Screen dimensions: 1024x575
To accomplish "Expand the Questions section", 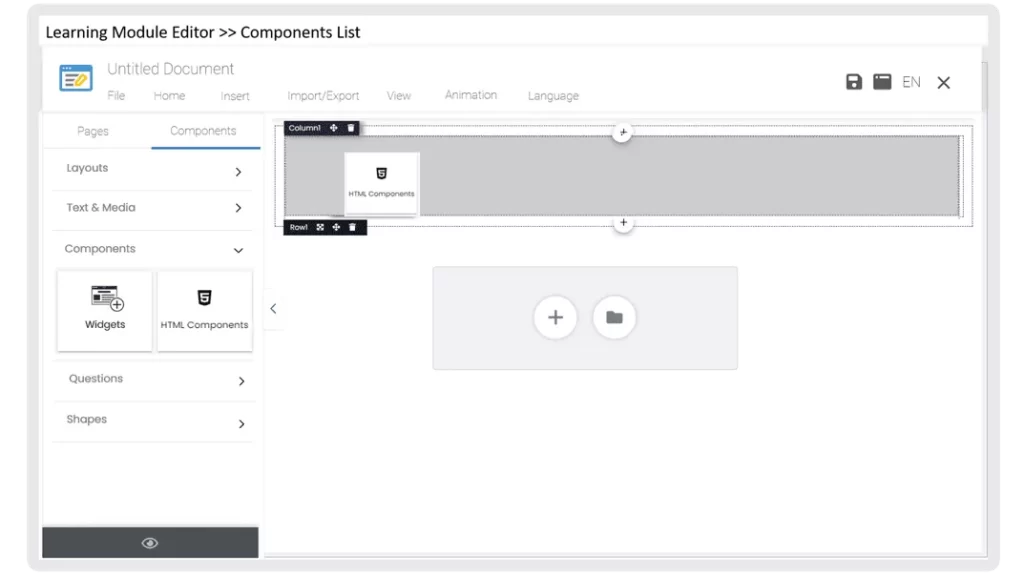I will tap(152, 380).
